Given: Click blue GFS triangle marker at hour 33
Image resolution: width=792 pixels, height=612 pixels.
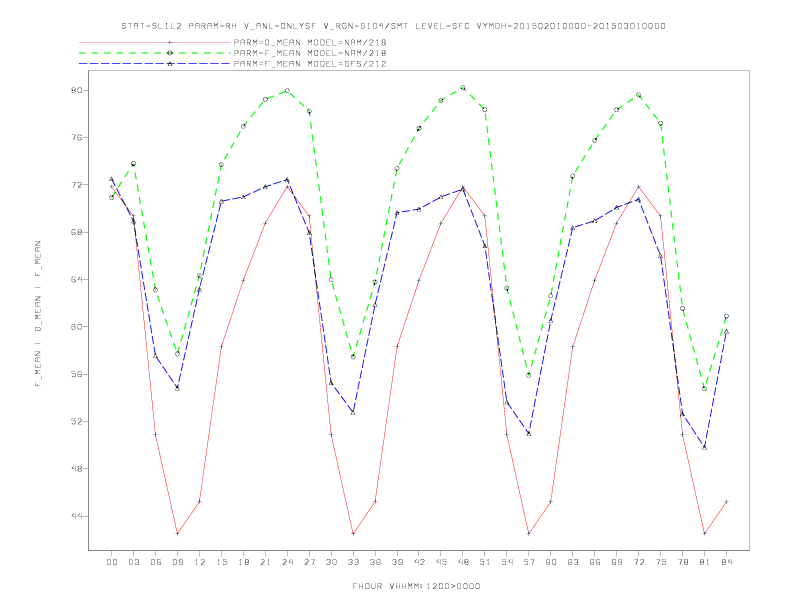Looking at the screenshot, I should [353, 413].
